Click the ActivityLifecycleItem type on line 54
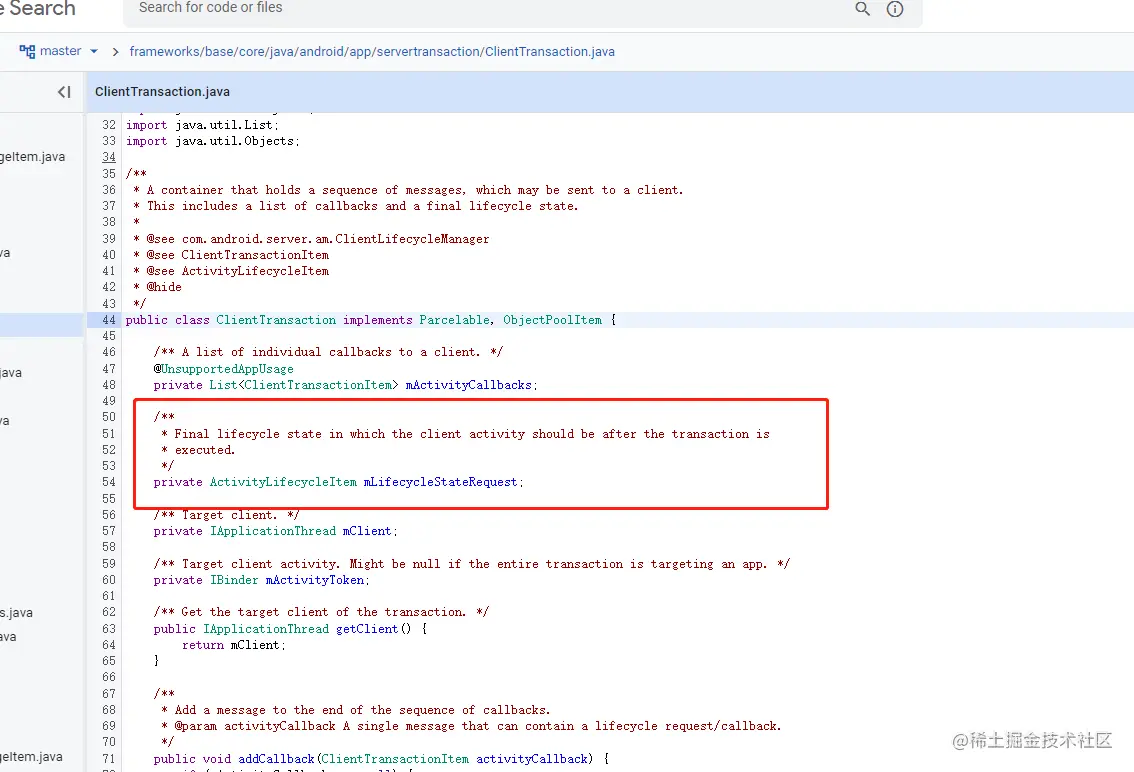The width and height of the screenshot is (1134, 772). pos(283,482)
